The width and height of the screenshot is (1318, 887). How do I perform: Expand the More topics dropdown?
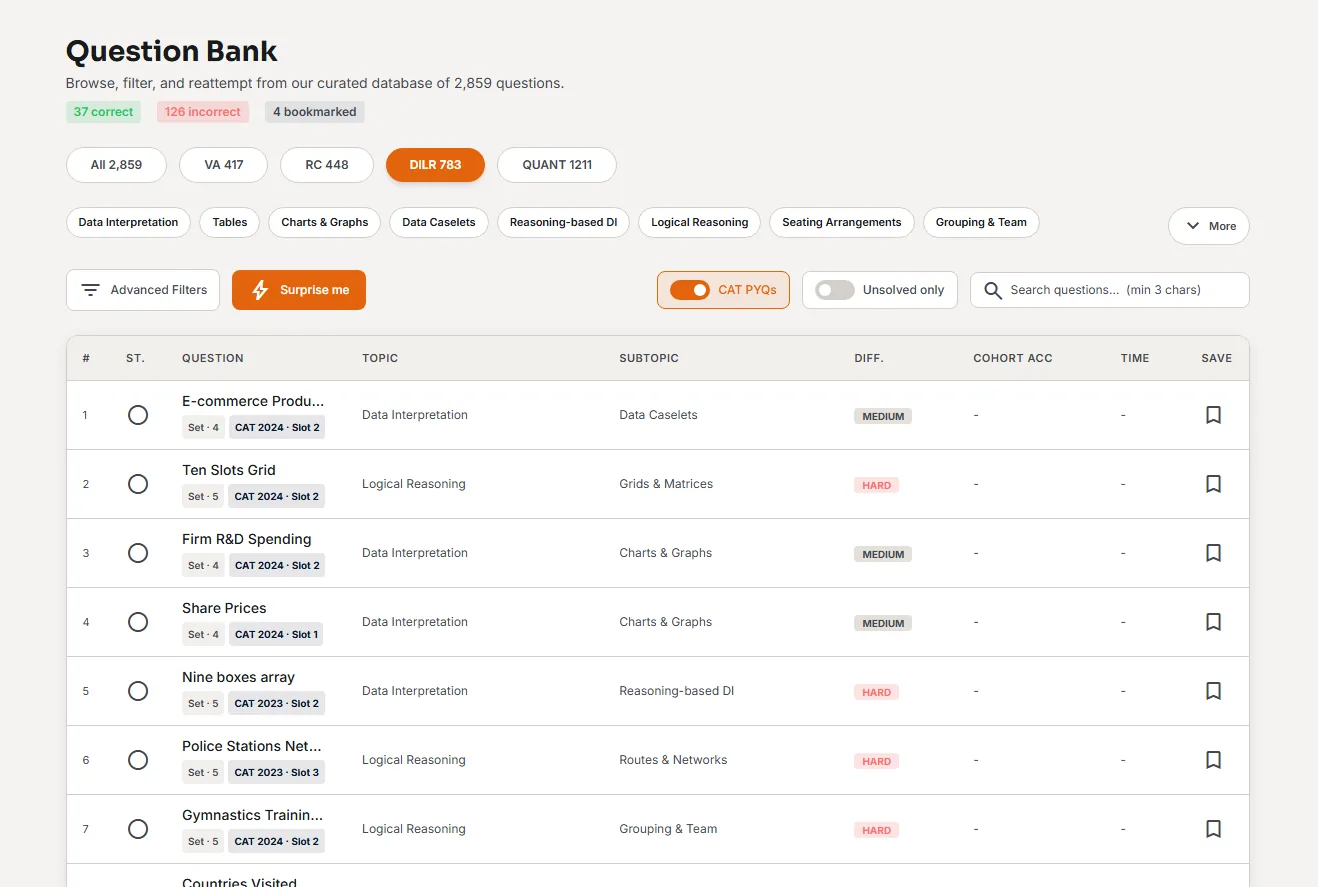(1208, 226)
